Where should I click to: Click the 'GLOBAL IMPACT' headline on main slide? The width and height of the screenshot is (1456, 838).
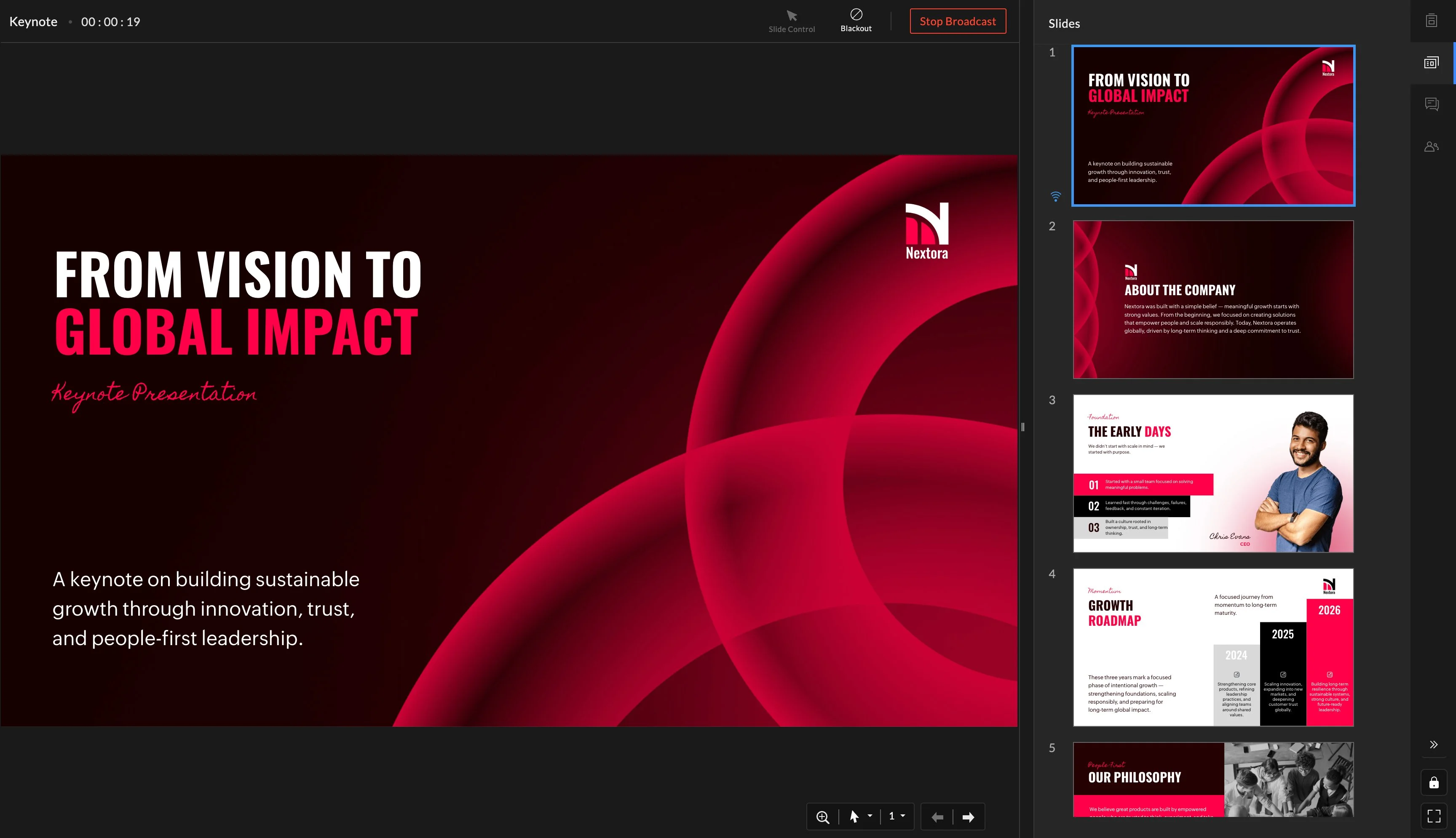point(236,331)
